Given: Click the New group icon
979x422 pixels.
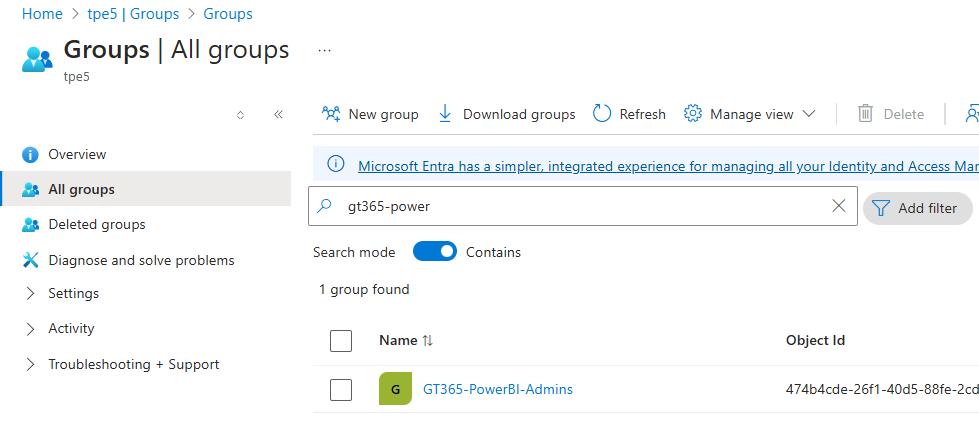Looking at the screenshot, I should pyautogui.click(x=331, y=114).
